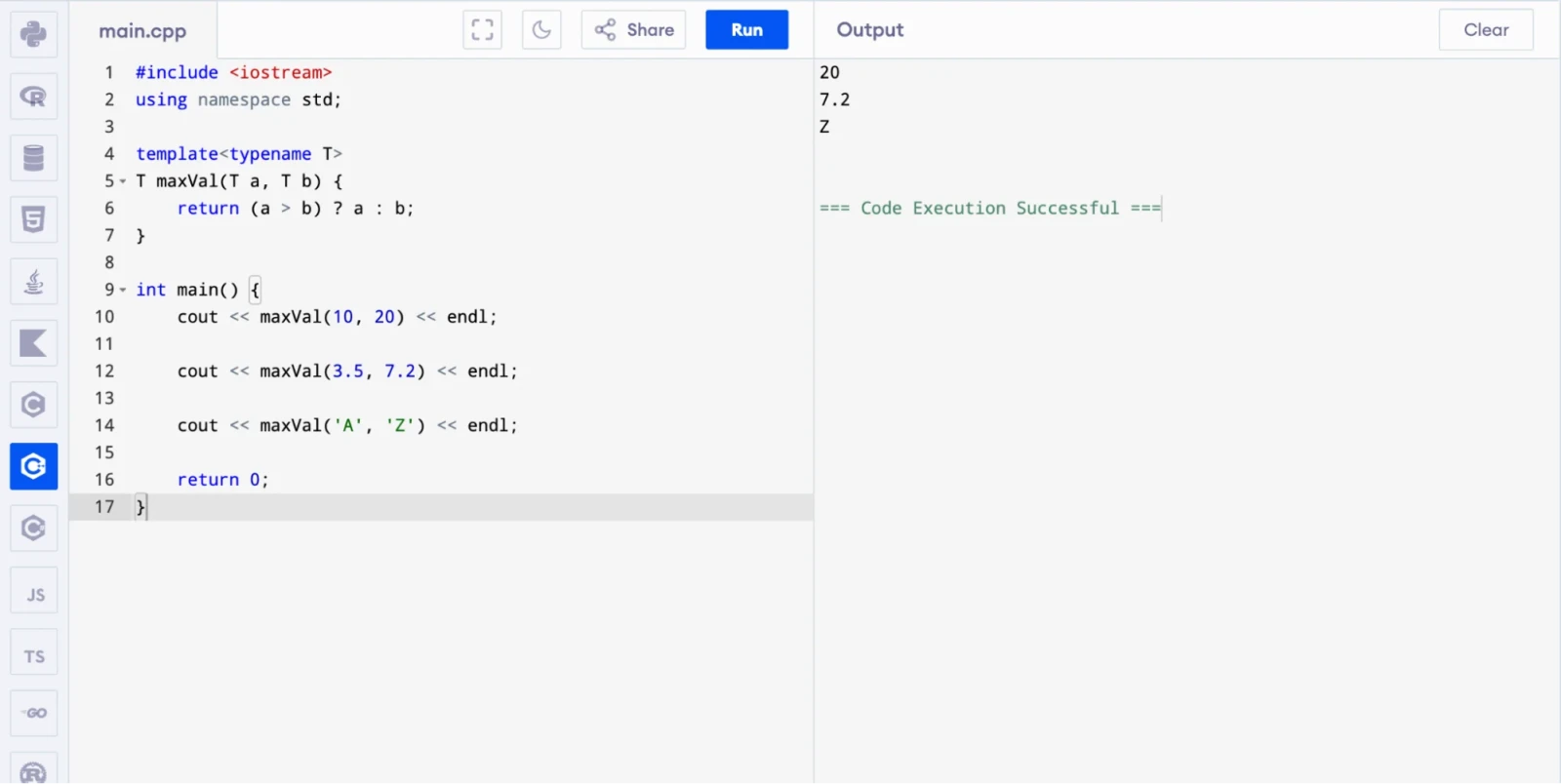Share the current code
Viewport: 1561px width, 784px height.
(x=634, y=29)
